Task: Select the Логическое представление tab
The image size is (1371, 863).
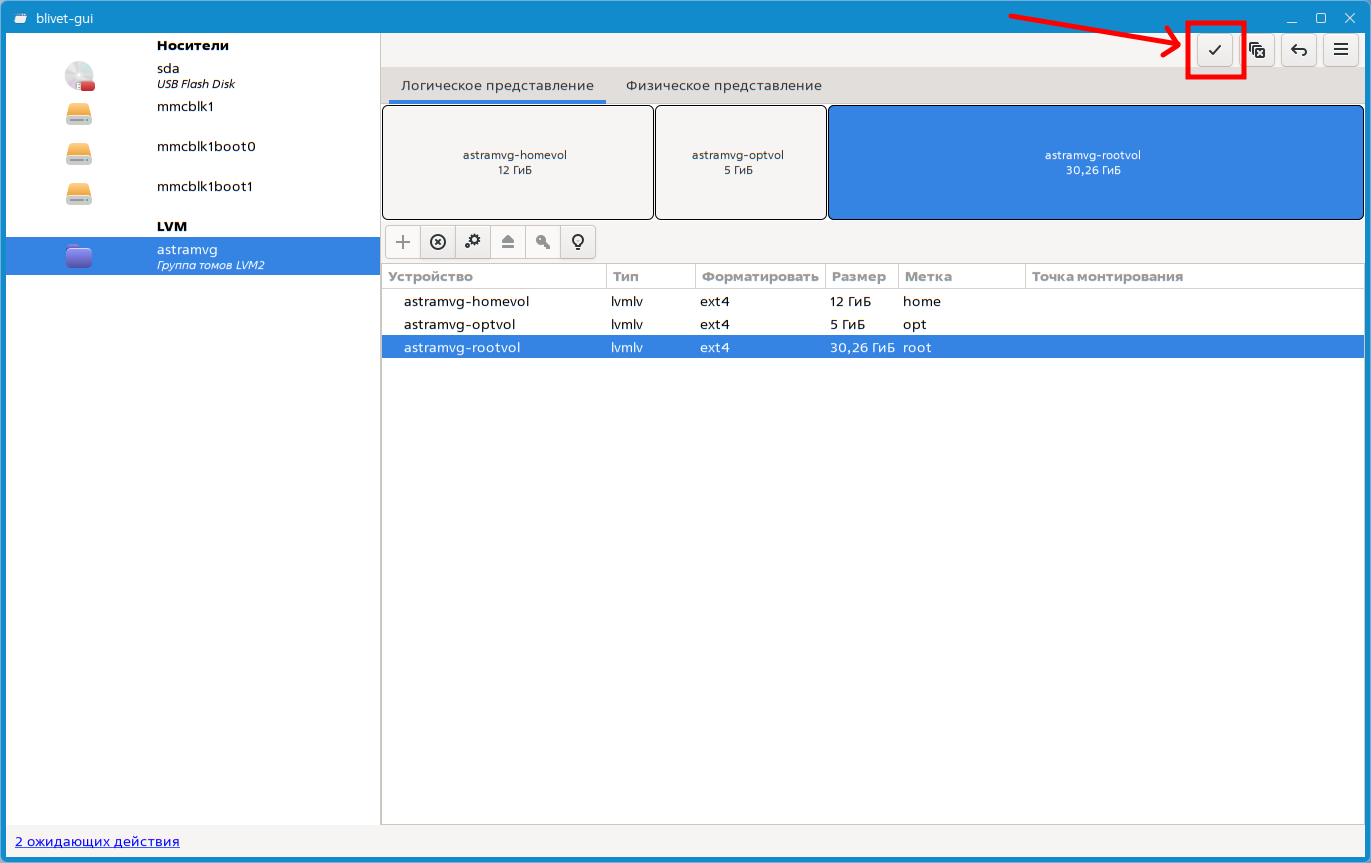Action: pos(497,86)
